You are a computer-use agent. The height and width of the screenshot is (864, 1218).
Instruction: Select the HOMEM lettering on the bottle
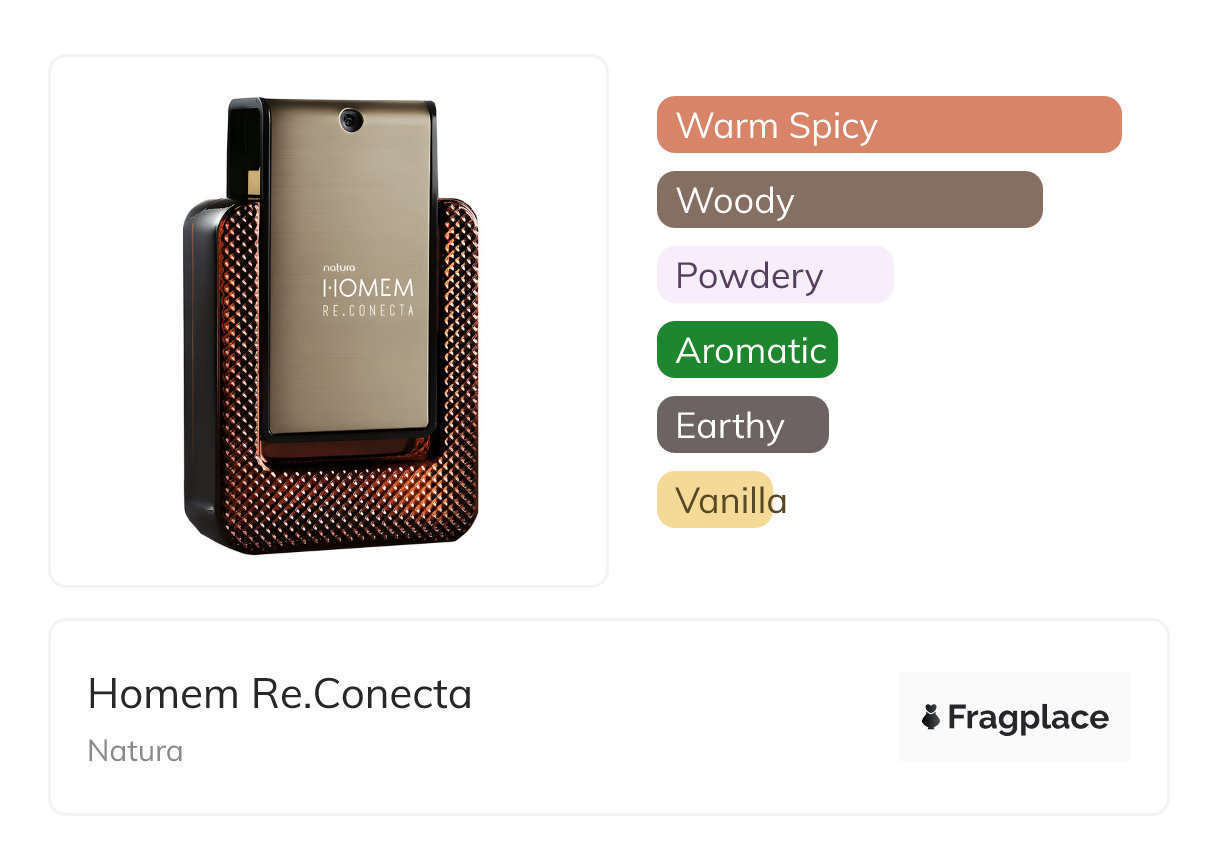click(368, 288)
